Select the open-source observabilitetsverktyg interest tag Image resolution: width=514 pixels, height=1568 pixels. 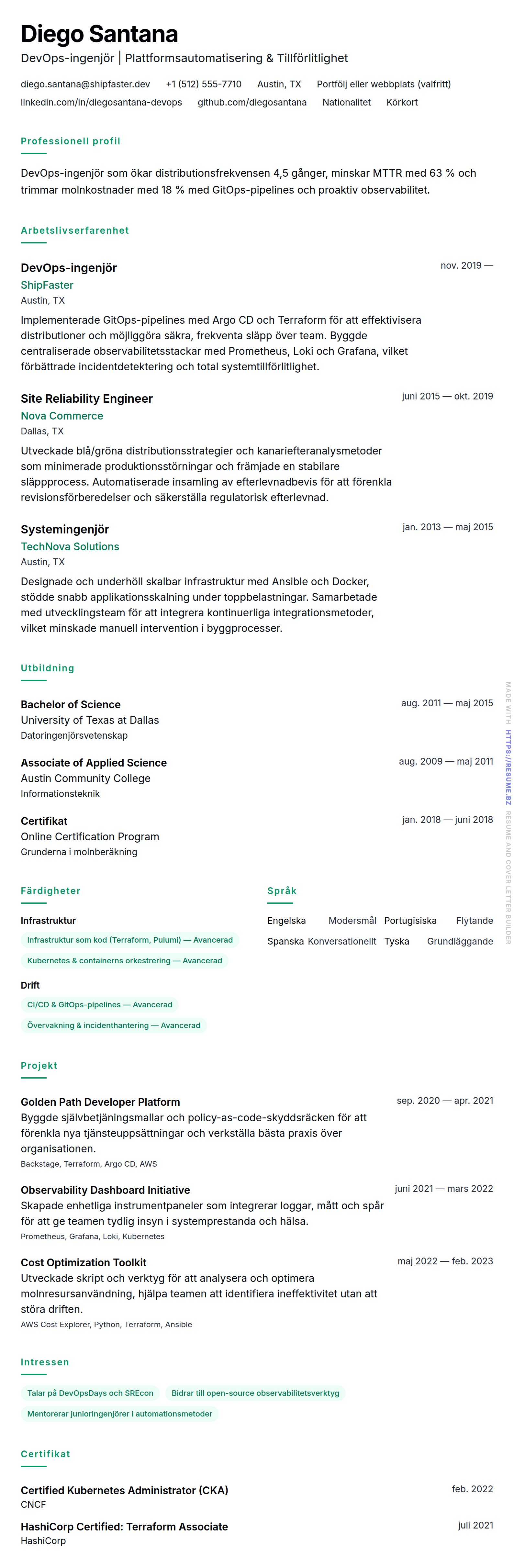(x=255, y=1393)
